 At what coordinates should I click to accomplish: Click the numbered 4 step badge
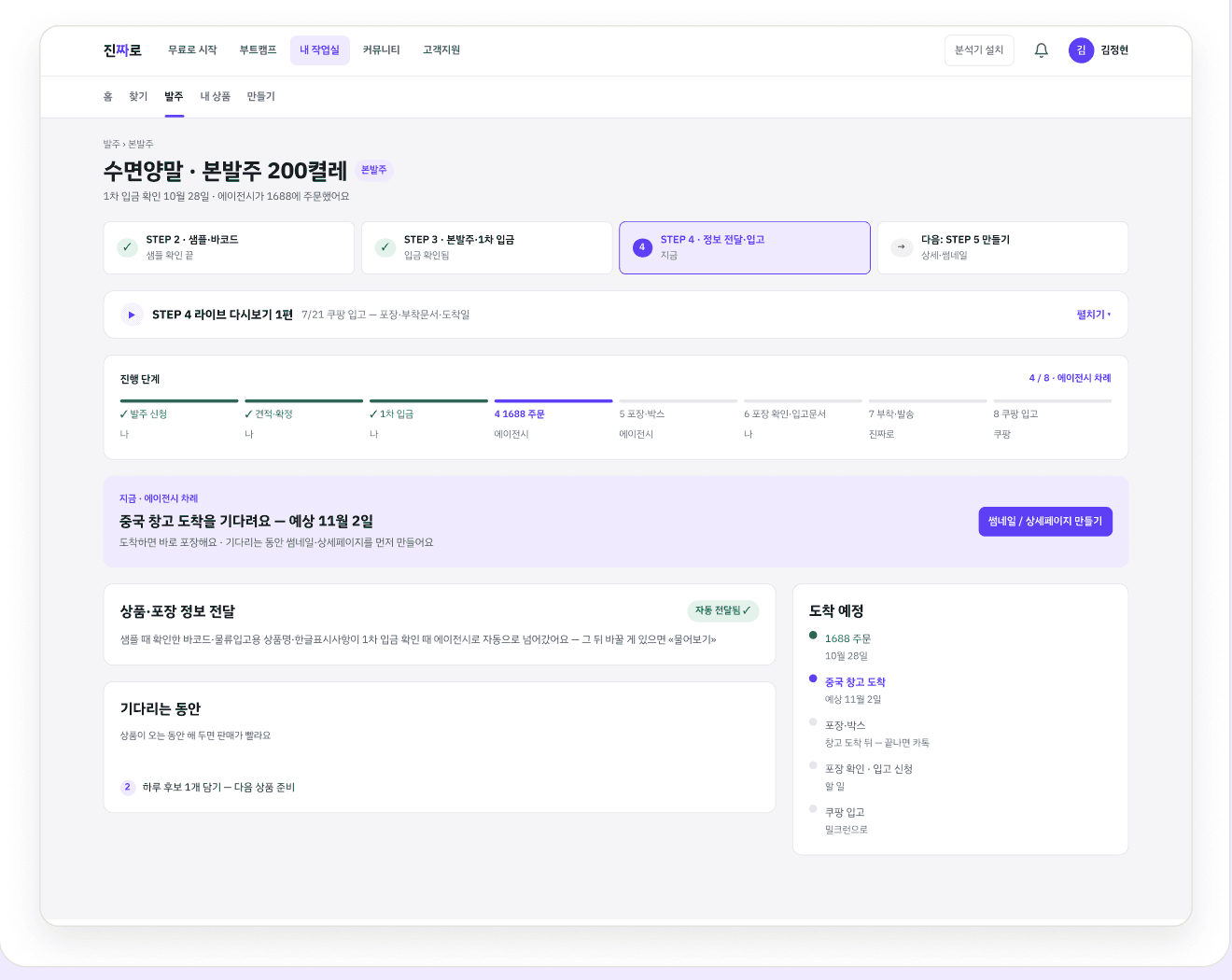[x=642, y=247]
